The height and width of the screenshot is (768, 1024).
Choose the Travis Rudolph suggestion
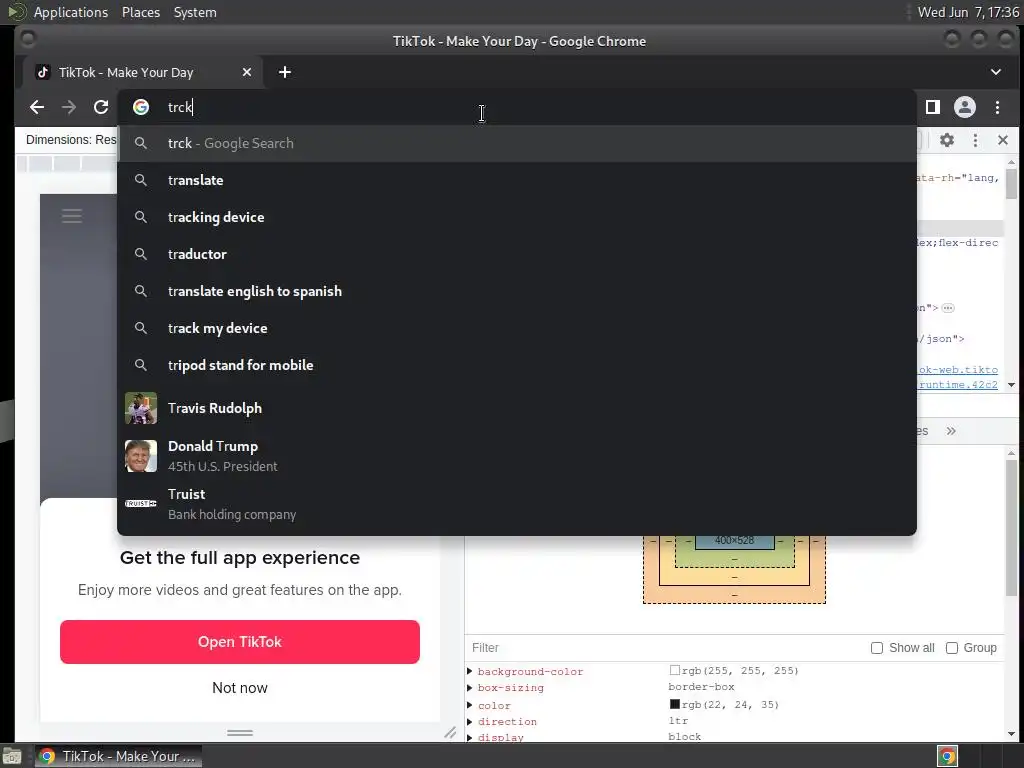click(517, 408)
